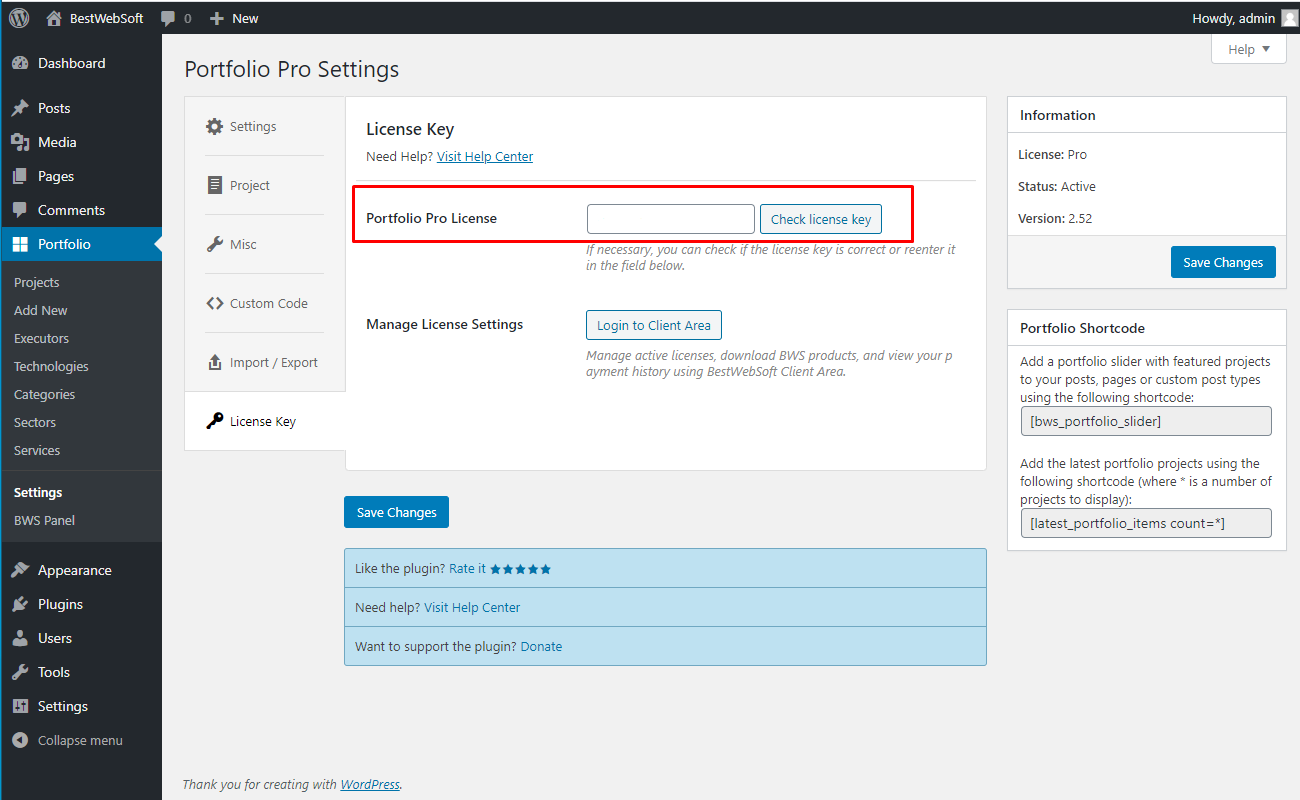
Task: Click the Check license key button
Action: click(x=821, y=219)
